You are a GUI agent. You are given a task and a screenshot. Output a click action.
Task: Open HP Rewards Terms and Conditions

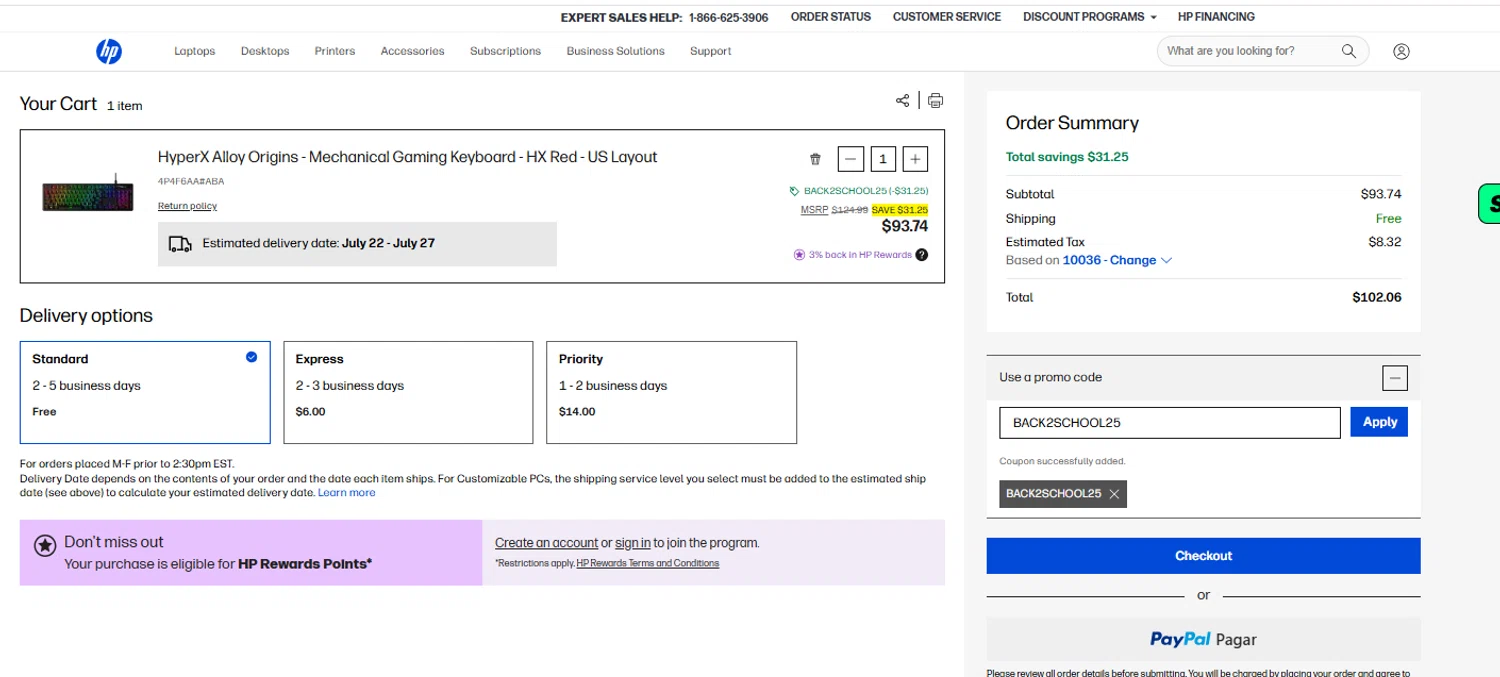tap(647, 563)
